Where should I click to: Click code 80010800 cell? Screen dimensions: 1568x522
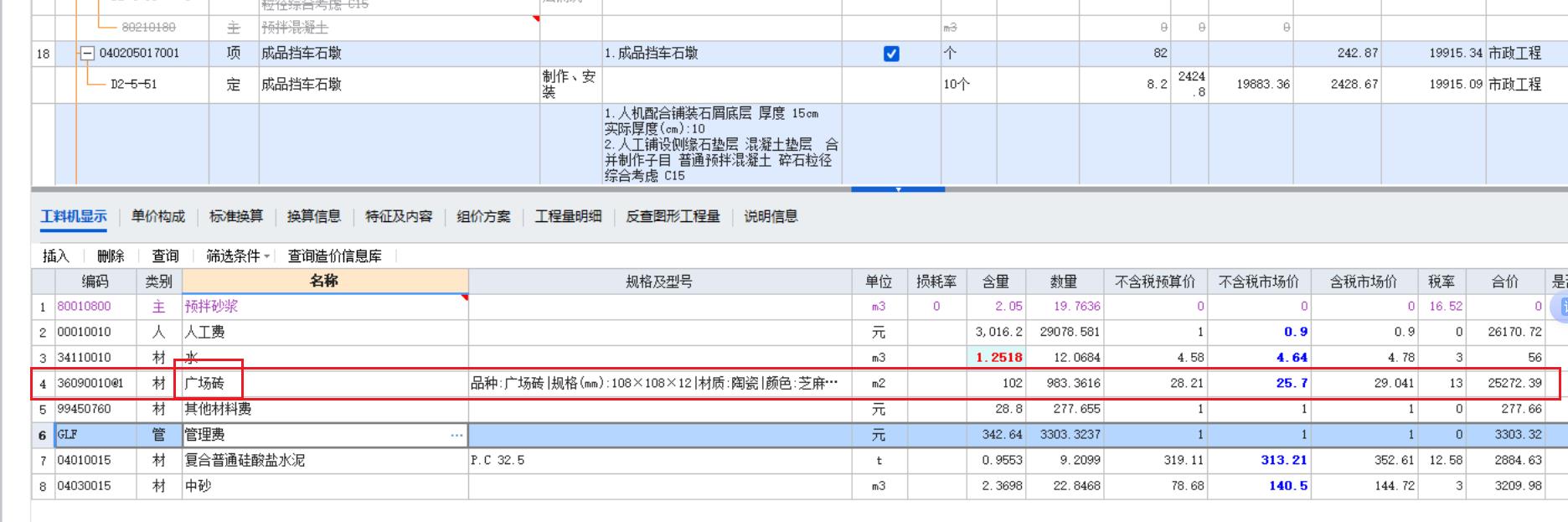(95, 307)
